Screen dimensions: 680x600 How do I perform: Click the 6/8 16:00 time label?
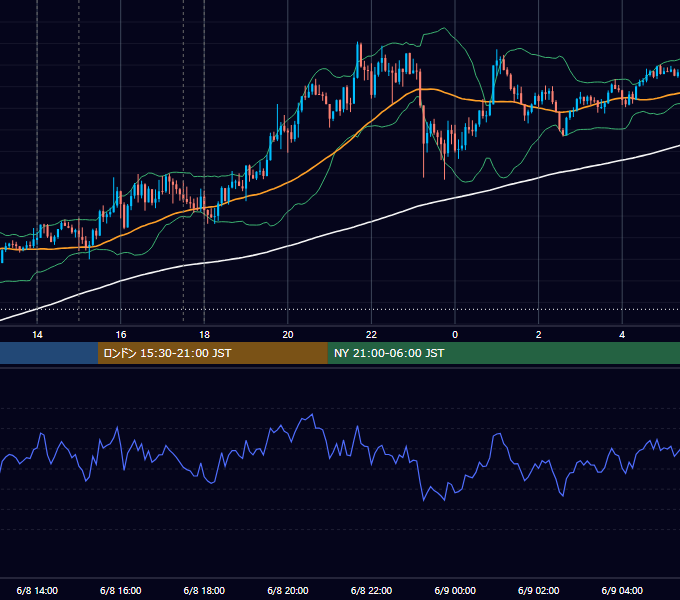[x=121, y=590]
